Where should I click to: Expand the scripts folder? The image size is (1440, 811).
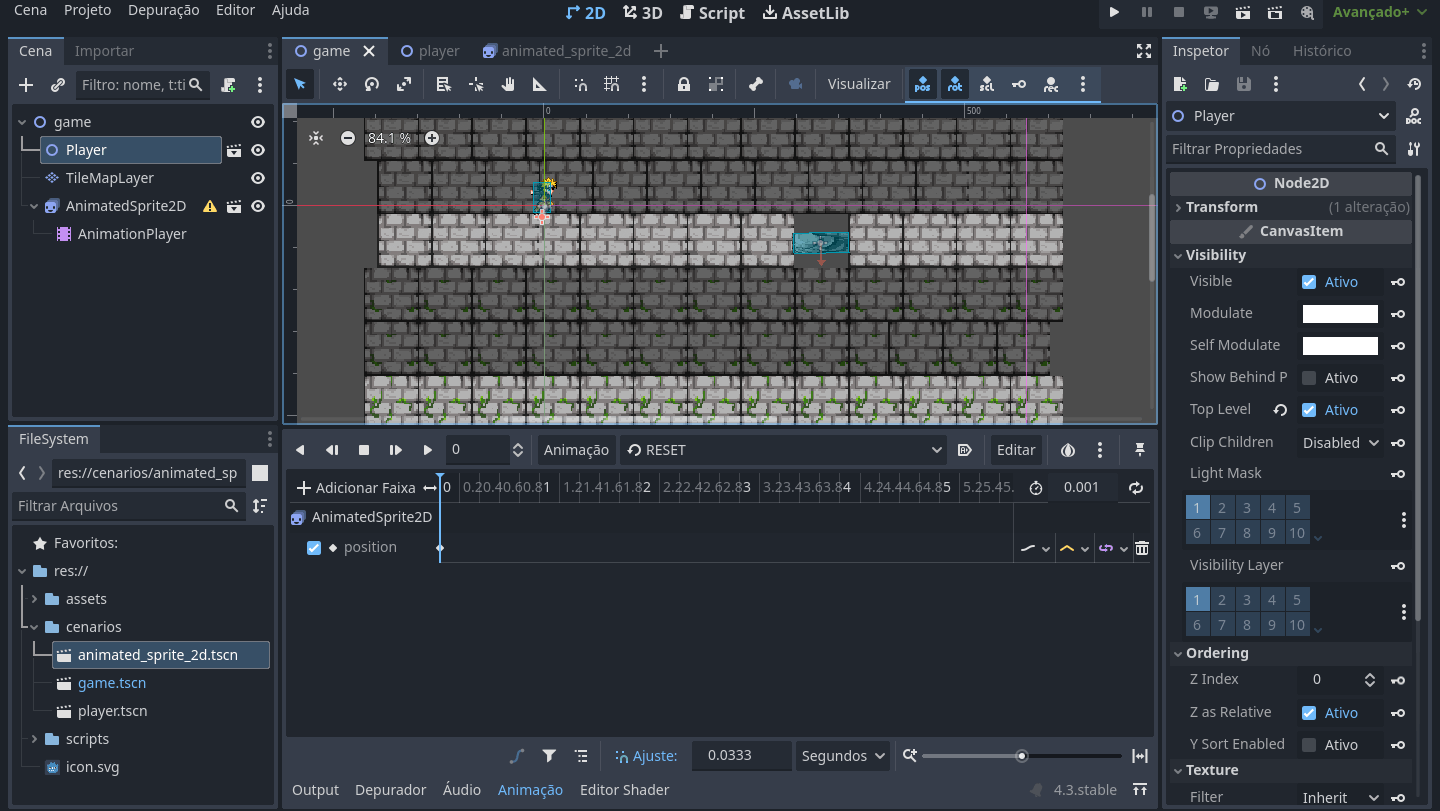click(35, 739)
